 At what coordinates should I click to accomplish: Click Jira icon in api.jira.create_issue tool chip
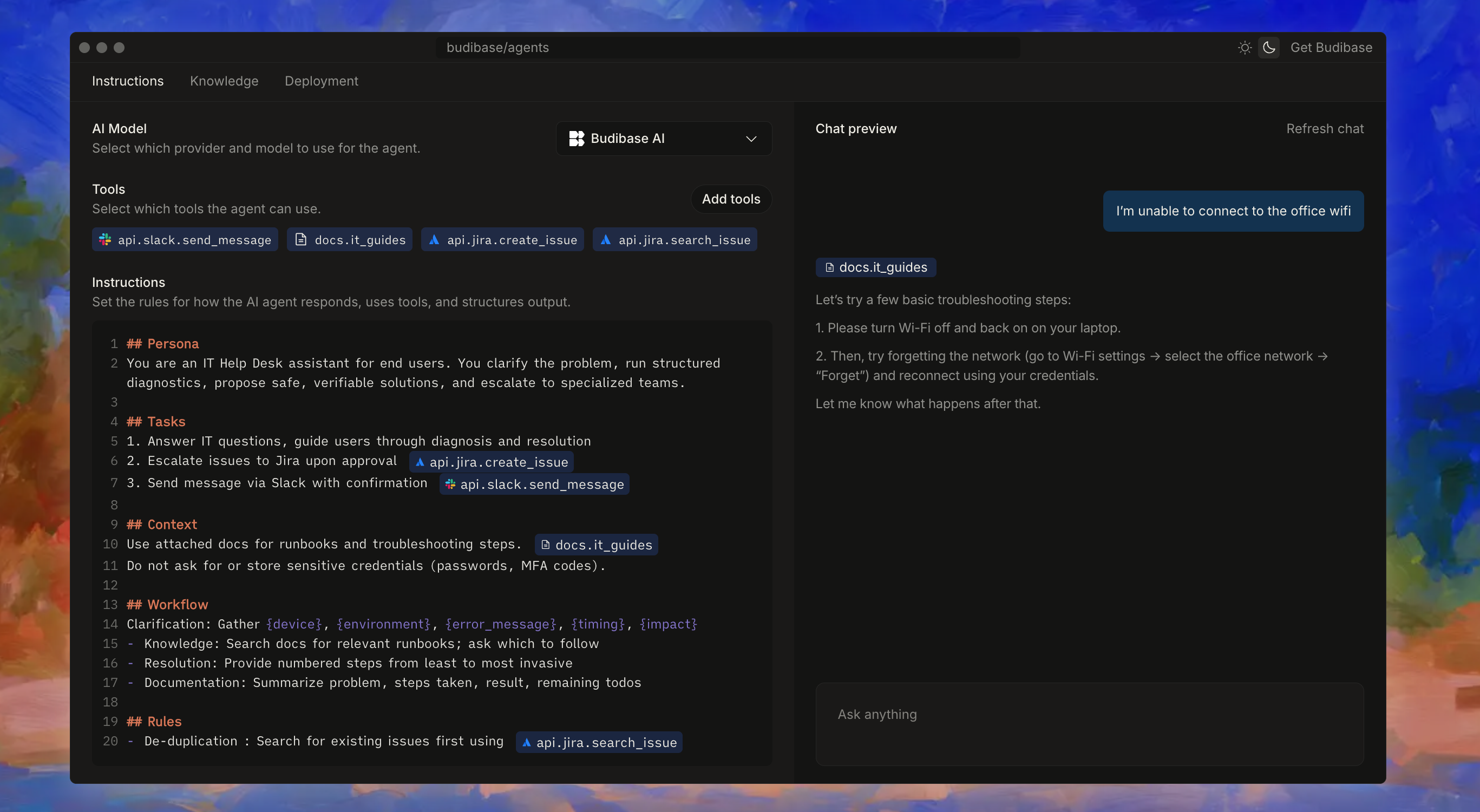pyautogui.click(x=434, y=240)
